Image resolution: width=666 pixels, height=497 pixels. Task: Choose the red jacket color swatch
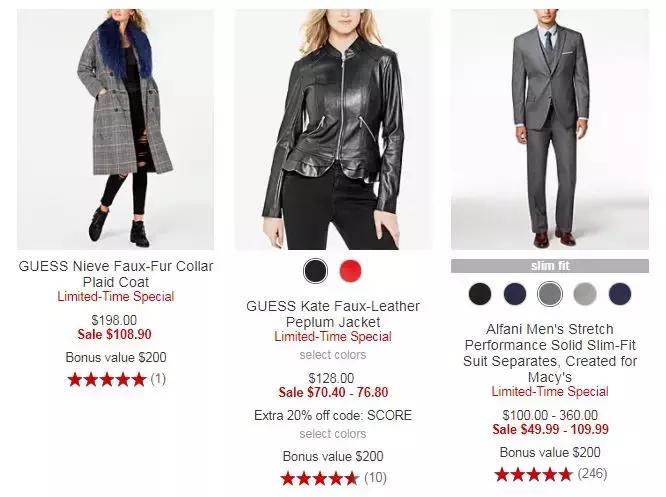tap(350, 271)
